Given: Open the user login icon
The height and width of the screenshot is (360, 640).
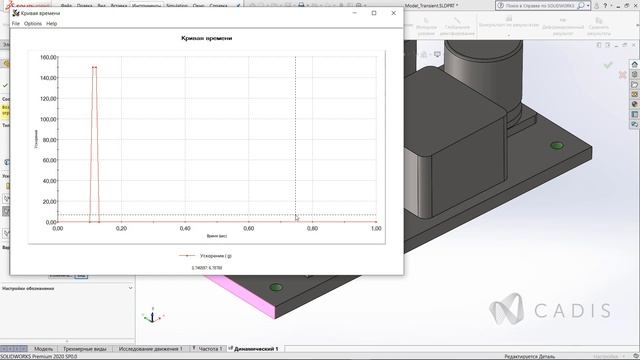Looking at the screenshot, I should pyautogui.click(x=597, y=6).
